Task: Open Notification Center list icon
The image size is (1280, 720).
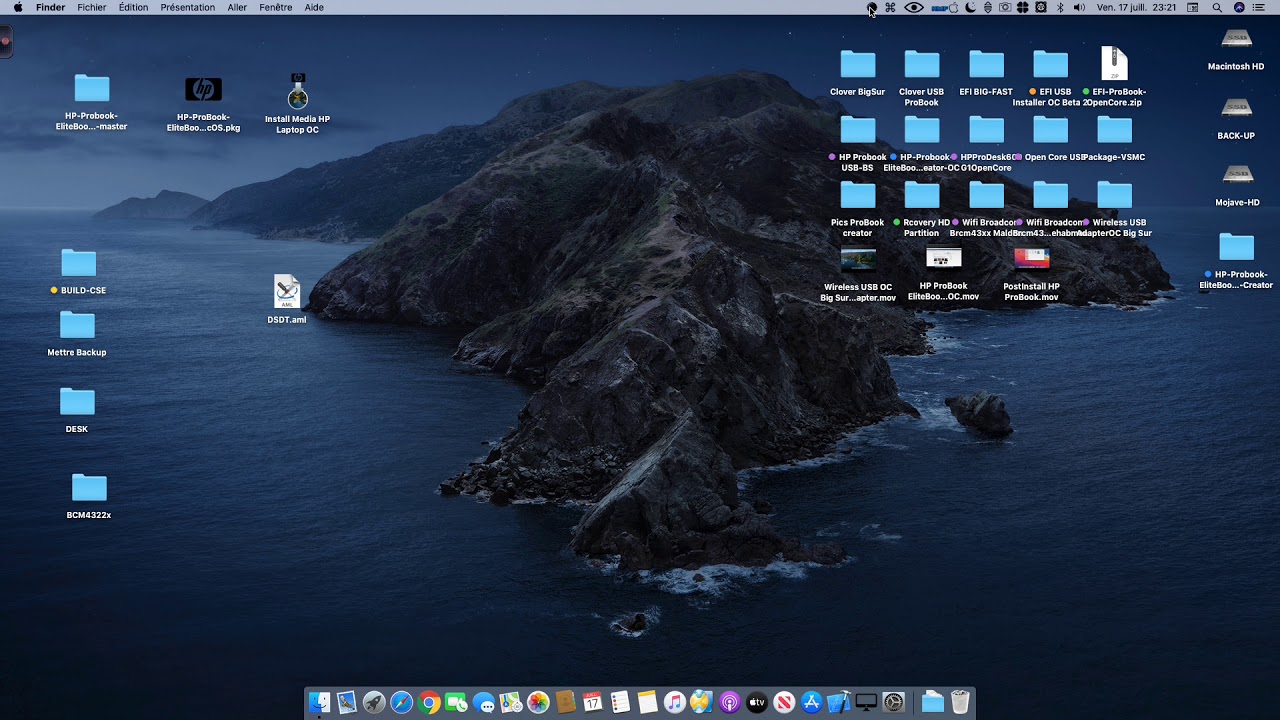Action: tap(1258, 7)
